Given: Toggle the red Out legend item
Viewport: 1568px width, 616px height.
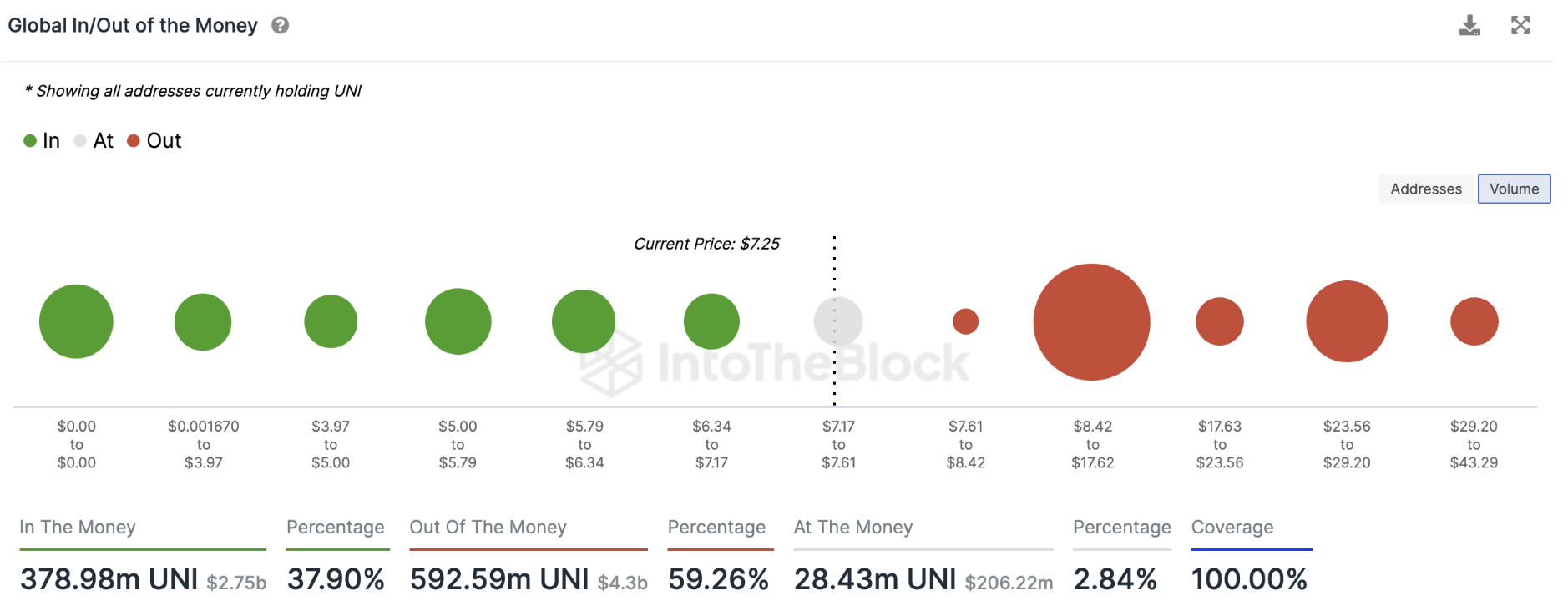Looking at the screenshot, I should tap(154, 141).
